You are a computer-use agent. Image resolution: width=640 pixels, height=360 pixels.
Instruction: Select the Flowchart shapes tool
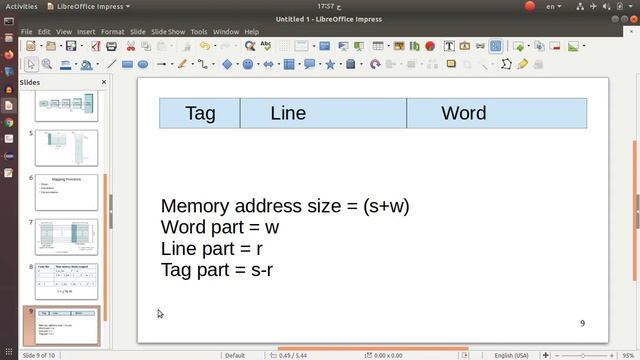(x=289, y=64)
